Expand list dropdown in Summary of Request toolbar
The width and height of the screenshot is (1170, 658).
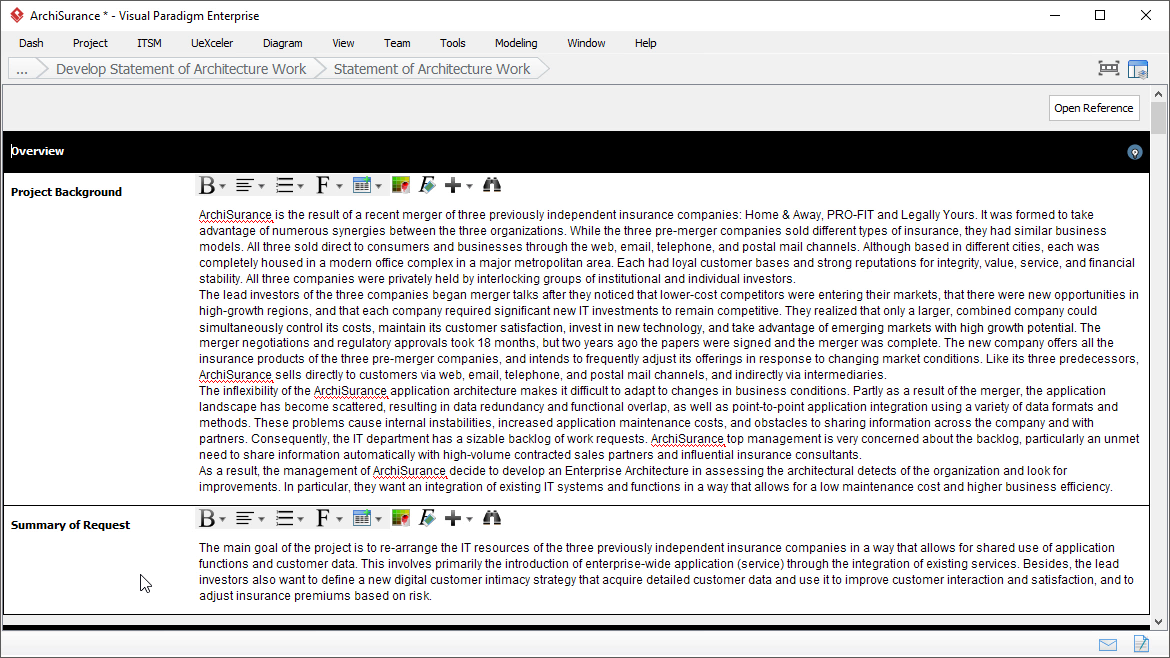pyautogui.click(x=300, y=519)
